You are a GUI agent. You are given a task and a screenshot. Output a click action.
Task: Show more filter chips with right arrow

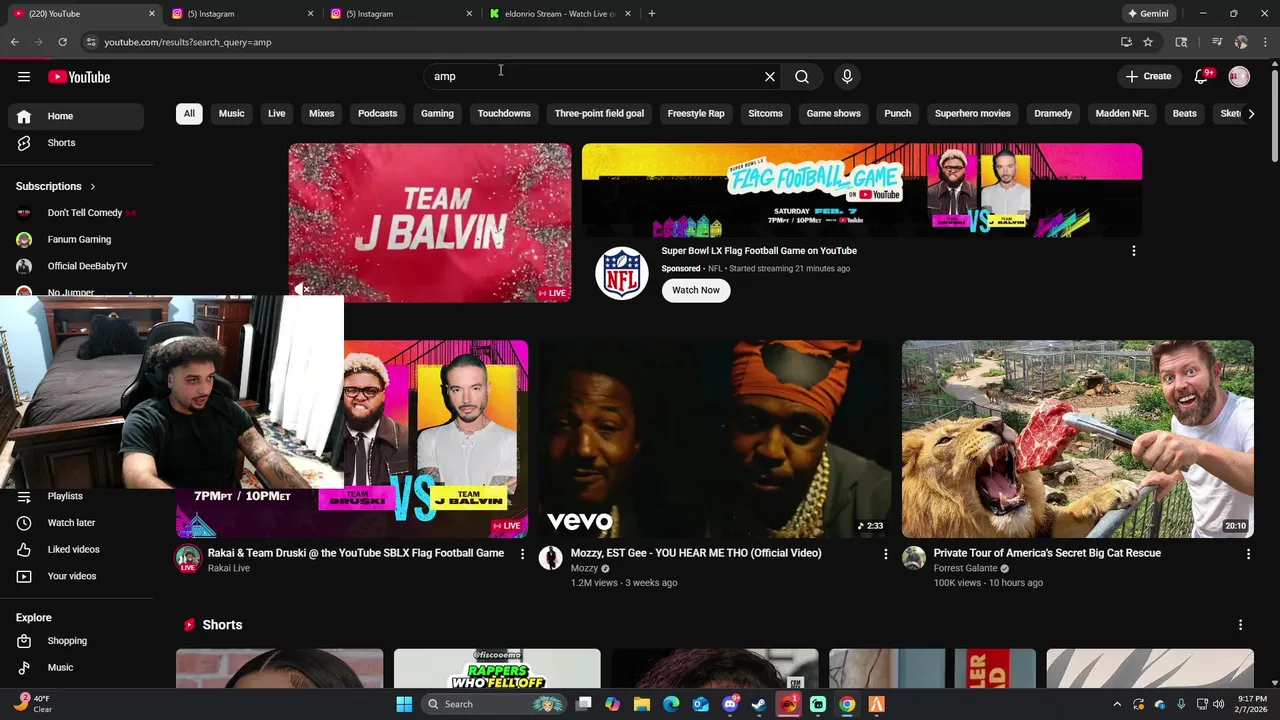pyautogui.click(x=1250, y=113)
